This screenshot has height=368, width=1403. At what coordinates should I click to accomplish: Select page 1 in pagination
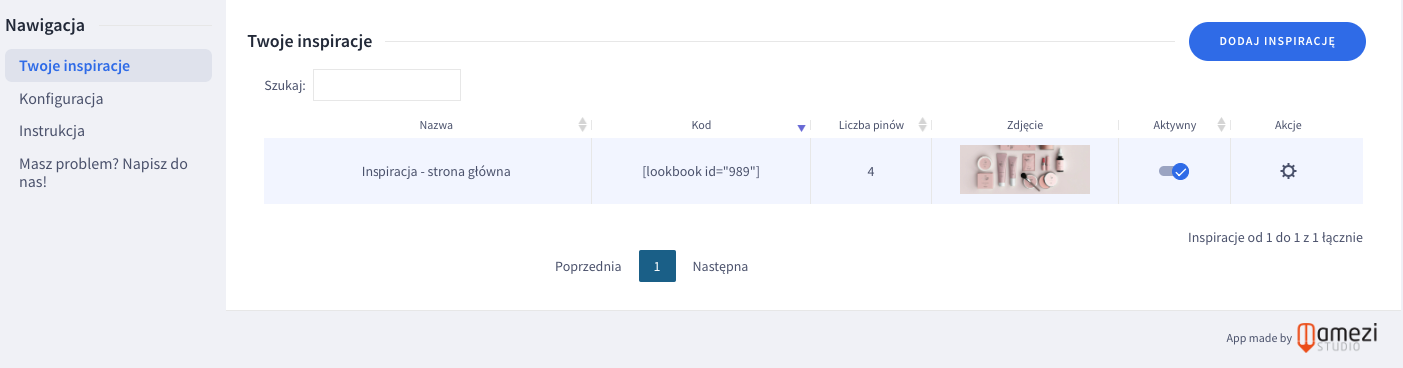pos(657,266)
